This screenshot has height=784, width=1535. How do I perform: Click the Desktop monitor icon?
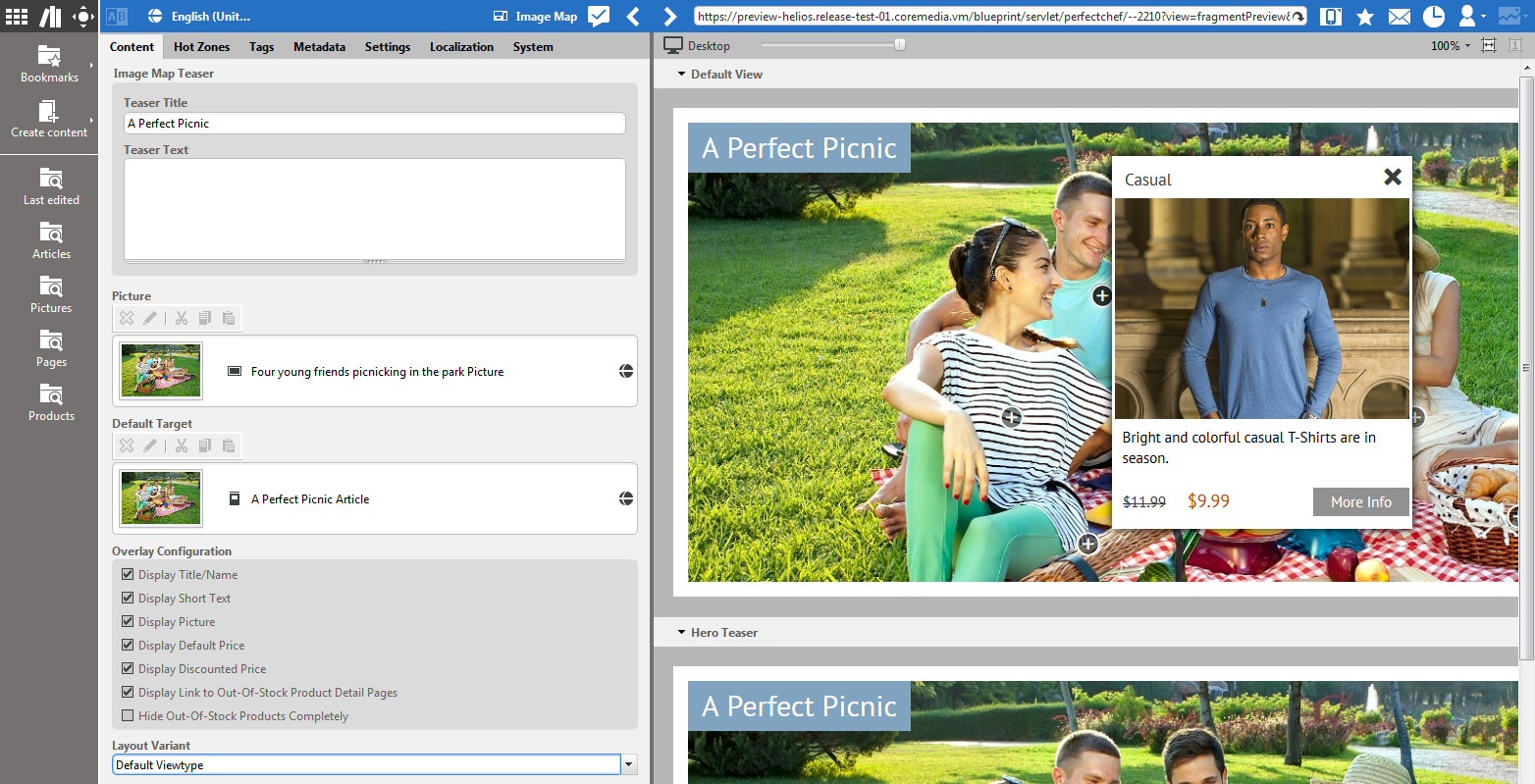(673, 45)
